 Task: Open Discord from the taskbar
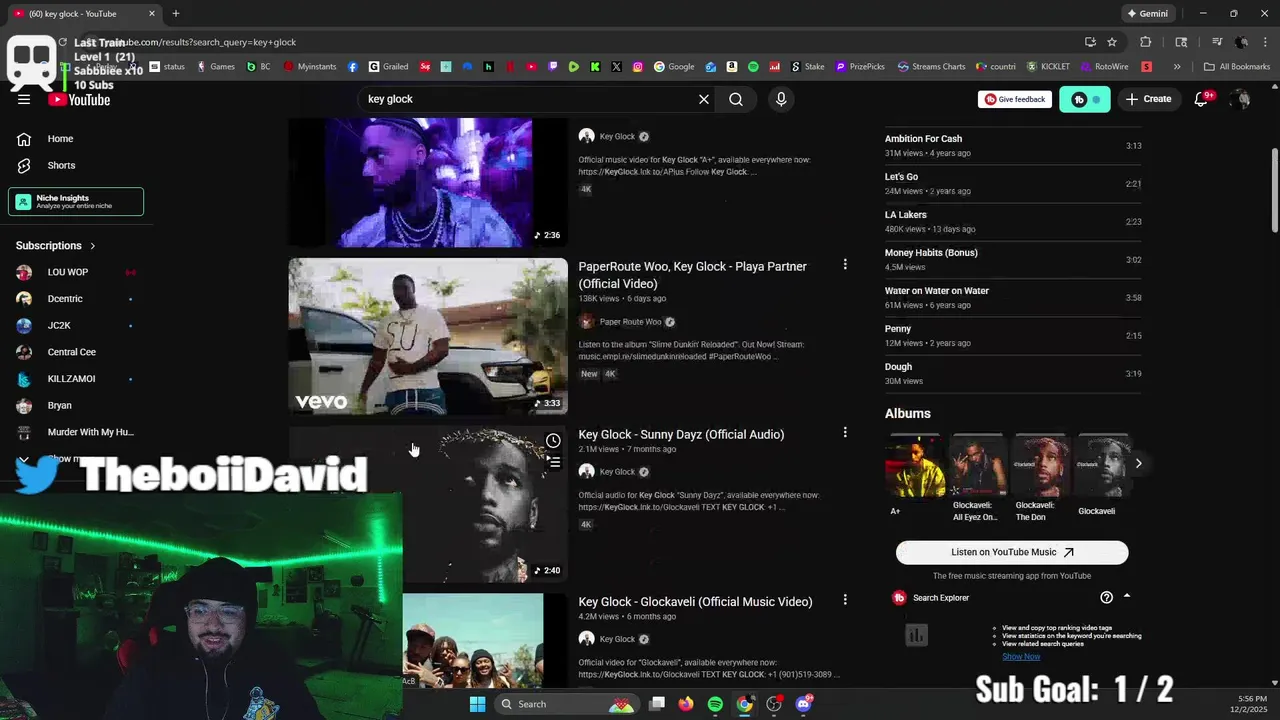(x=804, y=704)
